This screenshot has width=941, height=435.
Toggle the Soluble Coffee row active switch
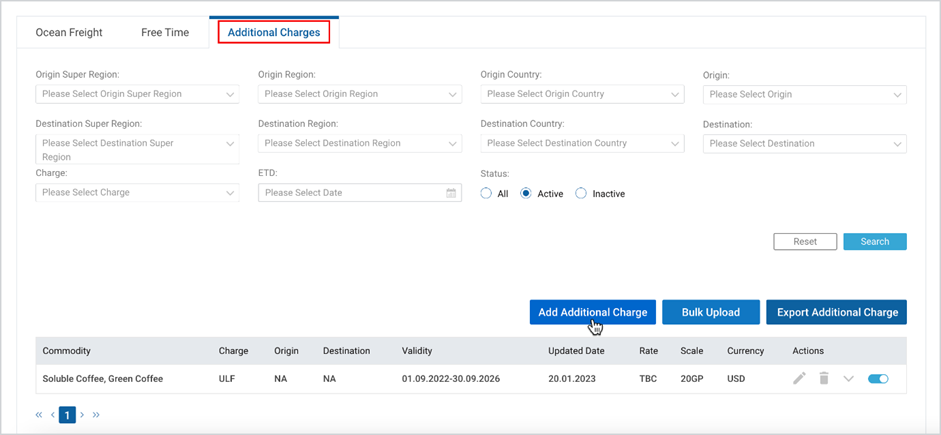[x=878, y=379]
